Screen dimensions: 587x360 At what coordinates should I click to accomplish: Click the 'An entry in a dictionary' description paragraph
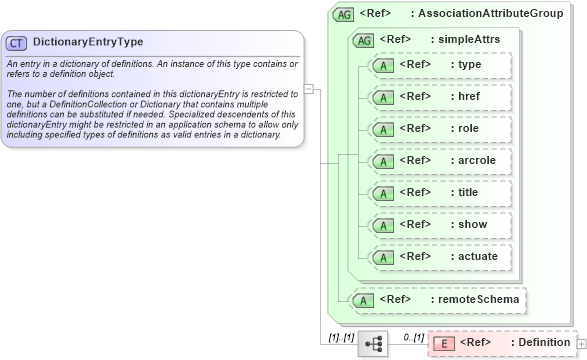[152, 69]
